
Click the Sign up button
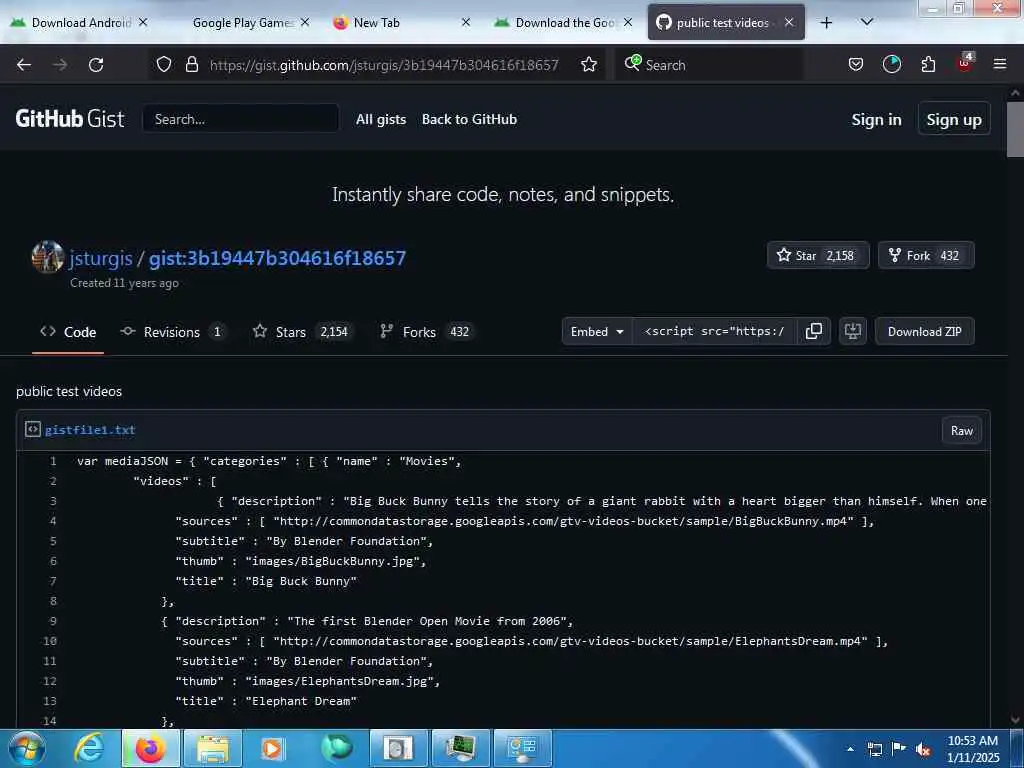pyautogui.click(x=953, y=119)
